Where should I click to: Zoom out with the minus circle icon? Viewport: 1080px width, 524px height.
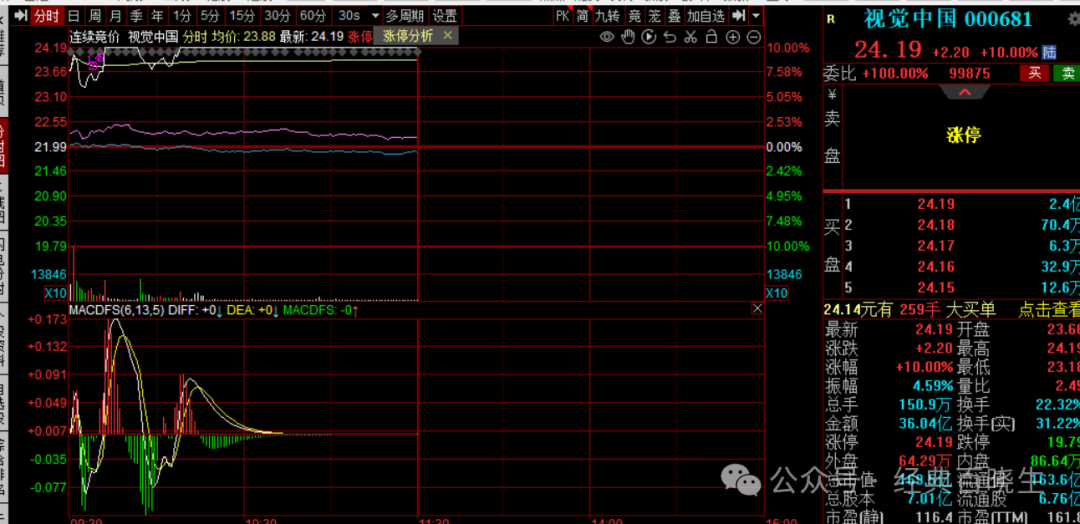click(x=753, y=37)
